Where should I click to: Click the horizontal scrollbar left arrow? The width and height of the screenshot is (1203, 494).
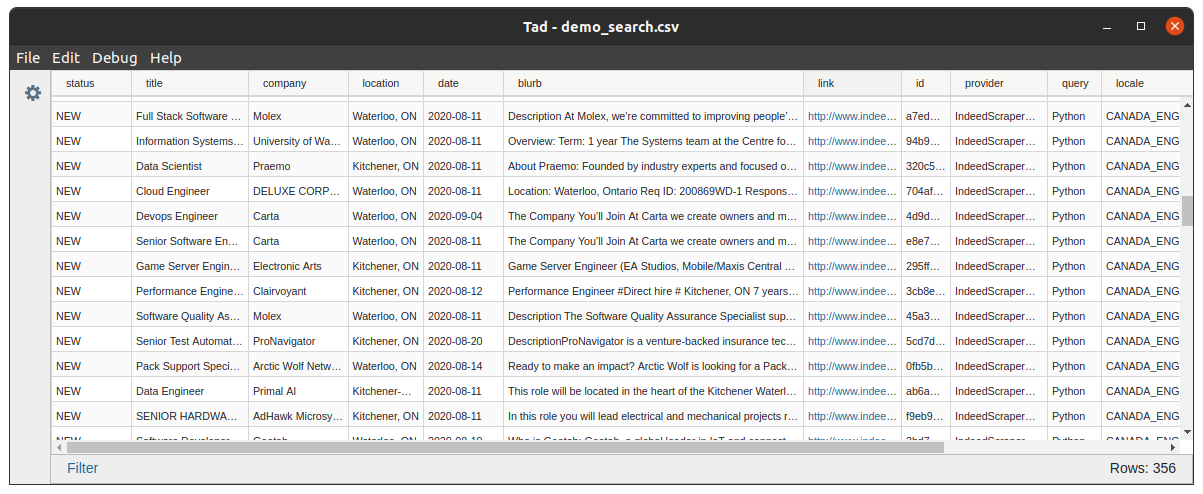(x=58, y=447)
